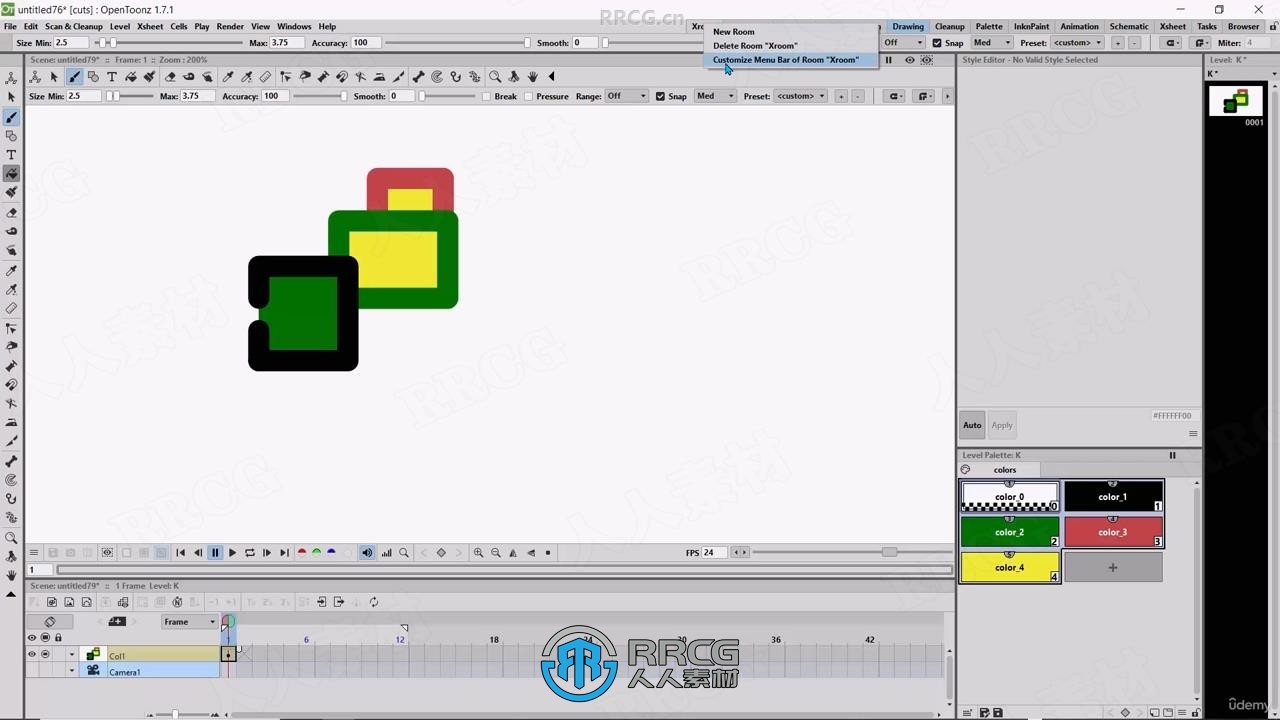Click the zoom out icon in viewer bar
This screenshot has width=1280, height=720.
click(495, 552)
